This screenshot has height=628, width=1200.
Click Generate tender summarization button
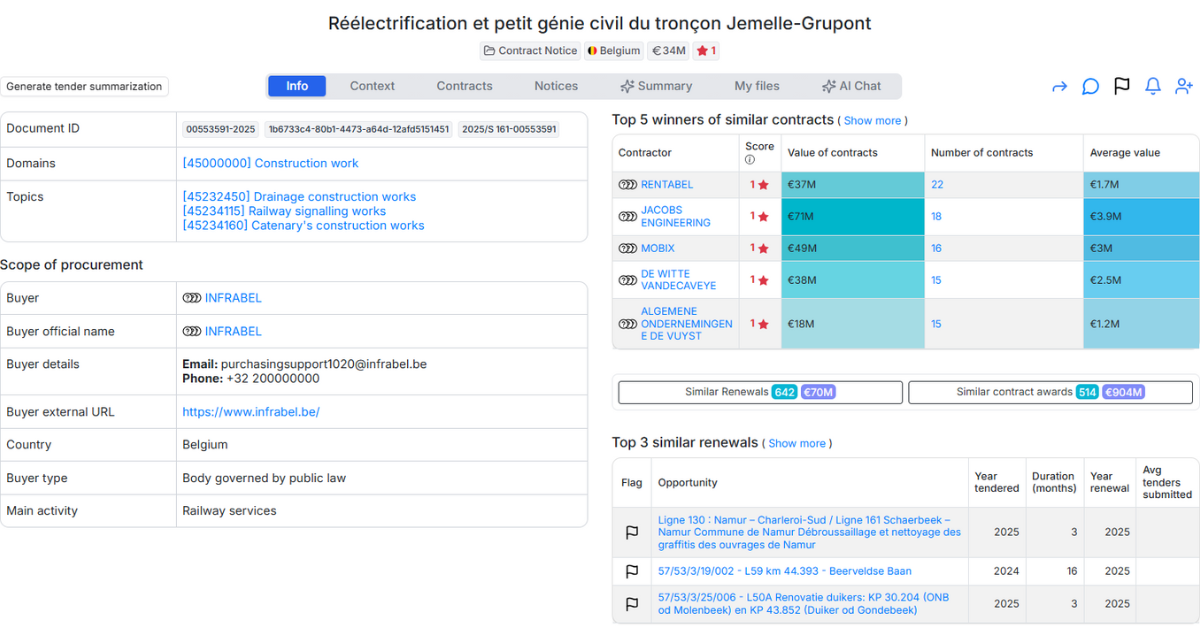click(84, 87)
